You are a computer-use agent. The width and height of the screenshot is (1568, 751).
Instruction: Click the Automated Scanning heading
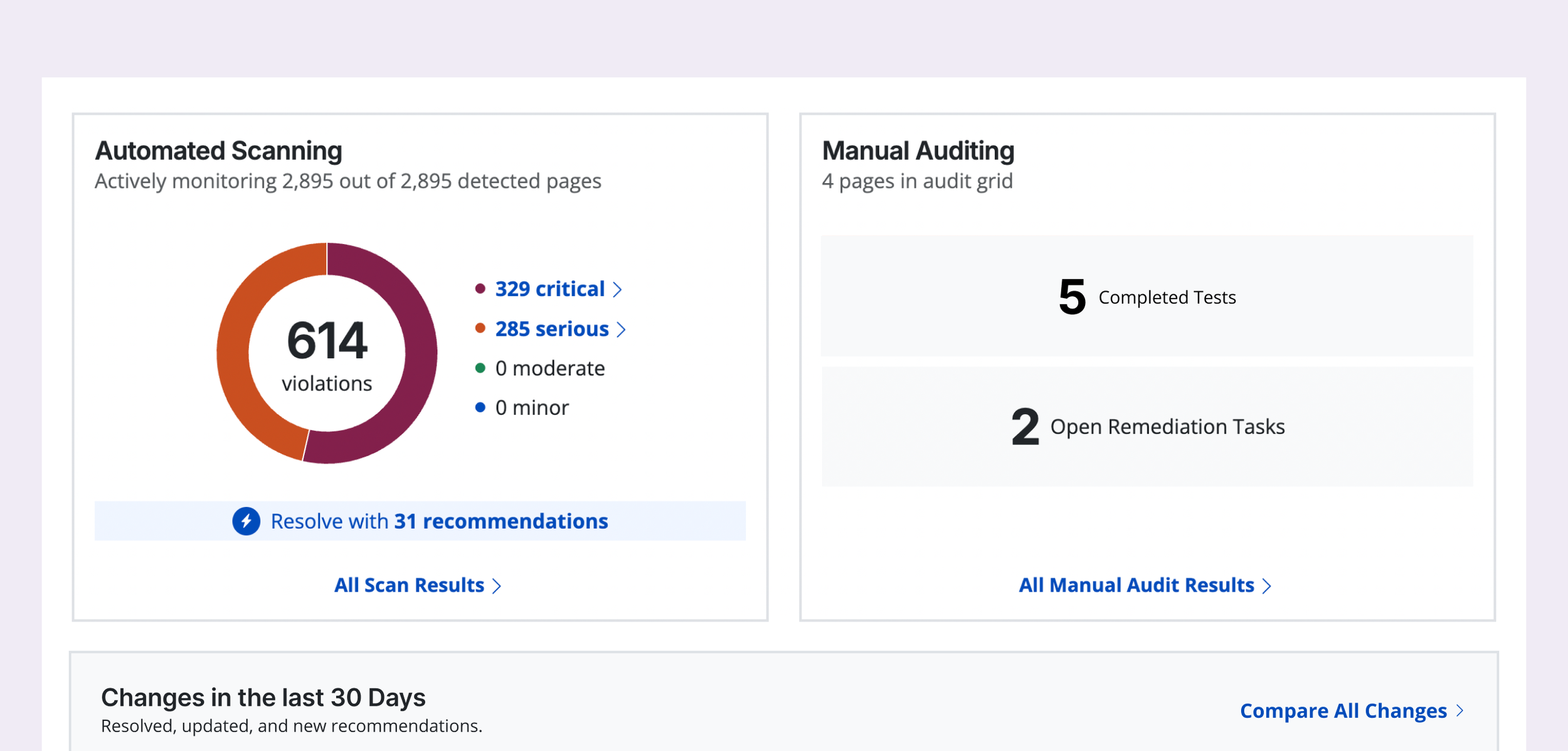coord(218,151)
